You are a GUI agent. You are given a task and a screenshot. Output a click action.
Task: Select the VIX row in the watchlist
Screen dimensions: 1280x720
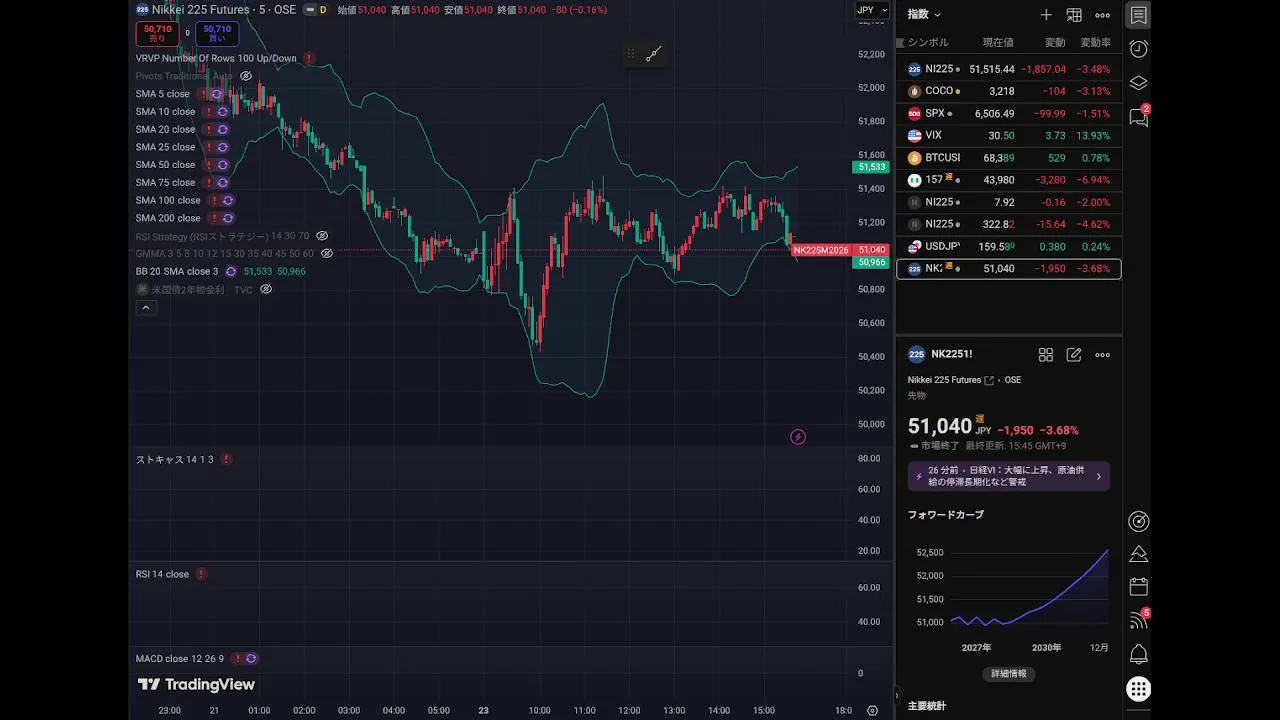[x=1008, y=136]
